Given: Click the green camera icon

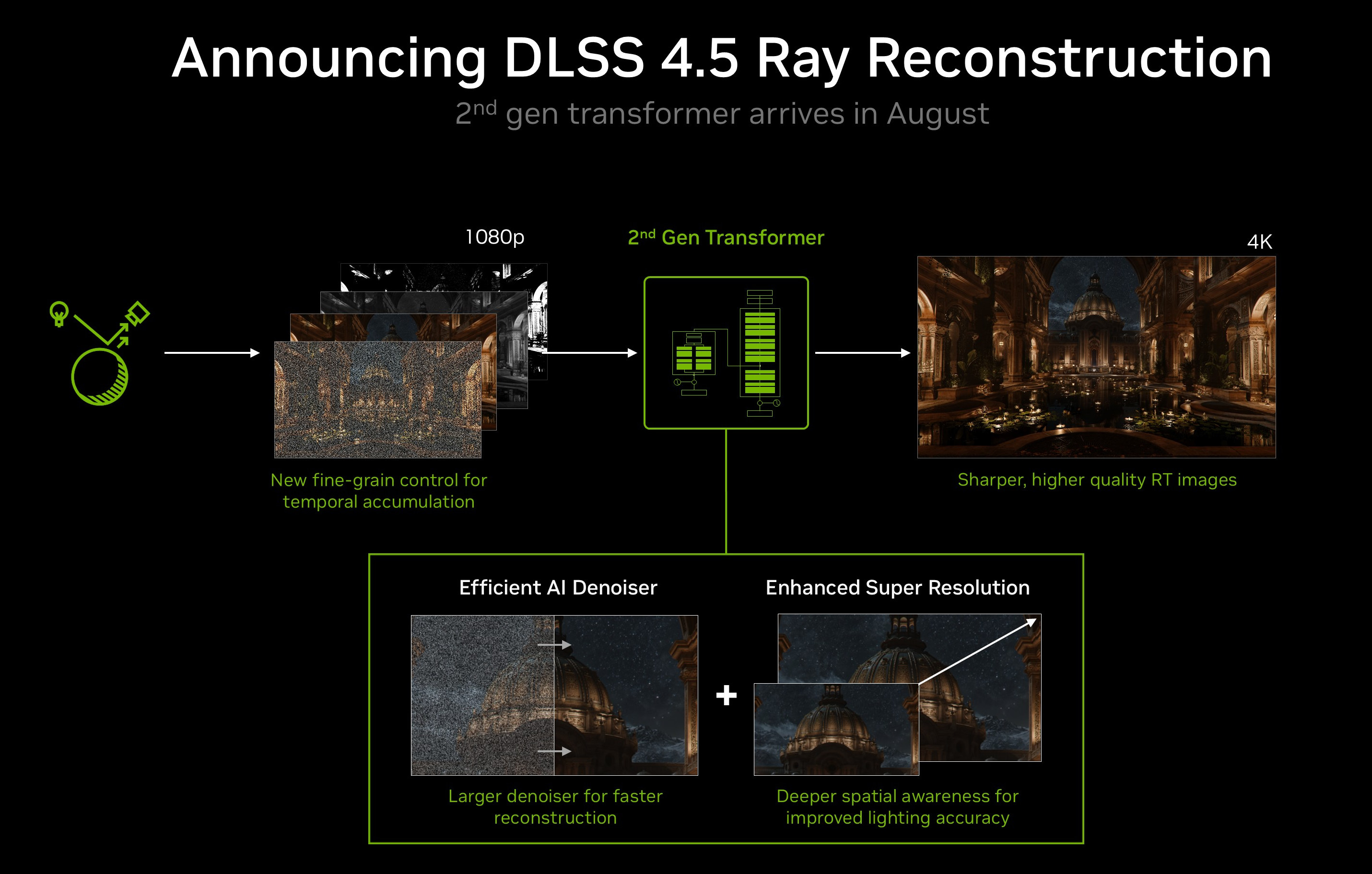Looking at the screenshot, I should (x=137, y=314).
